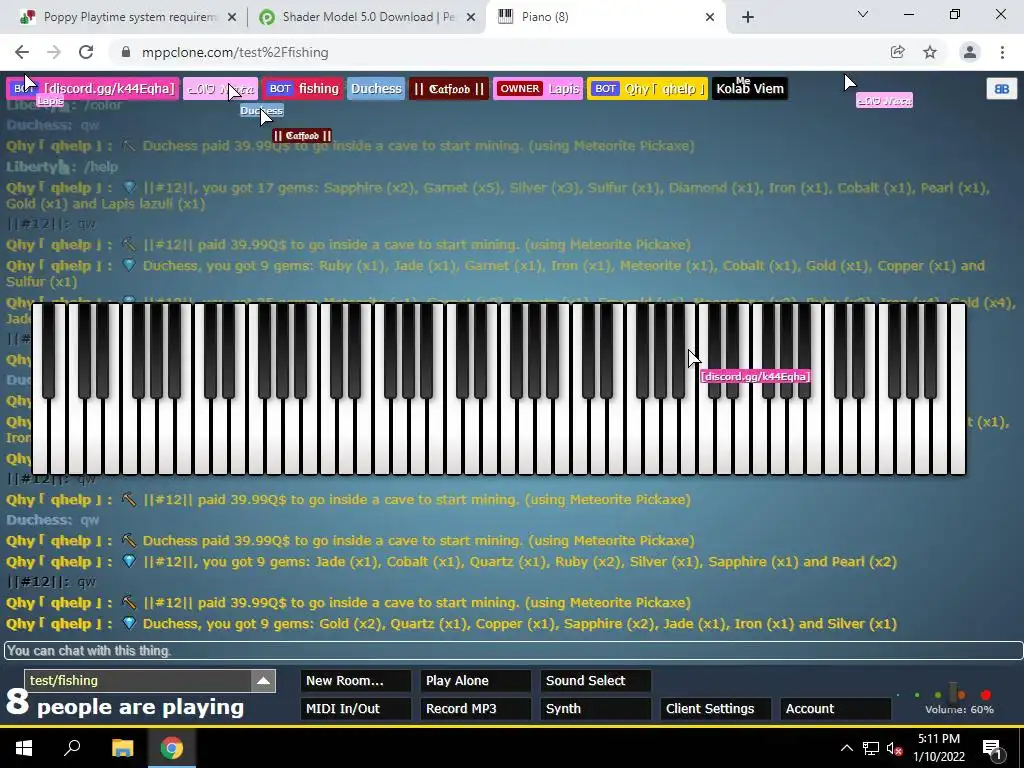Click the test/fishing room name
The width and height of the screenshot is (1024, 768).
coord(64,680)
